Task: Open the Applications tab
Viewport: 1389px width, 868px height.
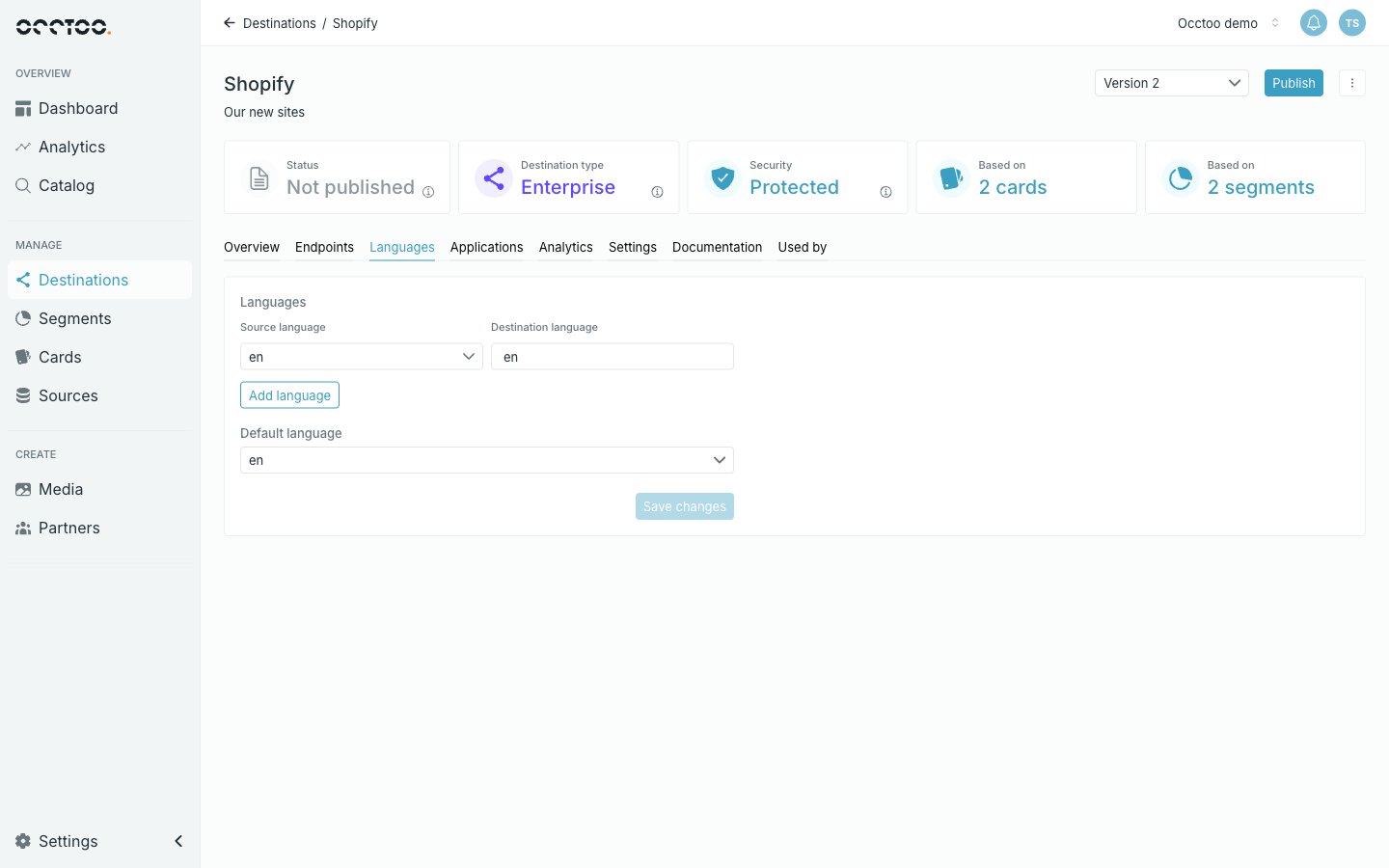Action: 487,248
